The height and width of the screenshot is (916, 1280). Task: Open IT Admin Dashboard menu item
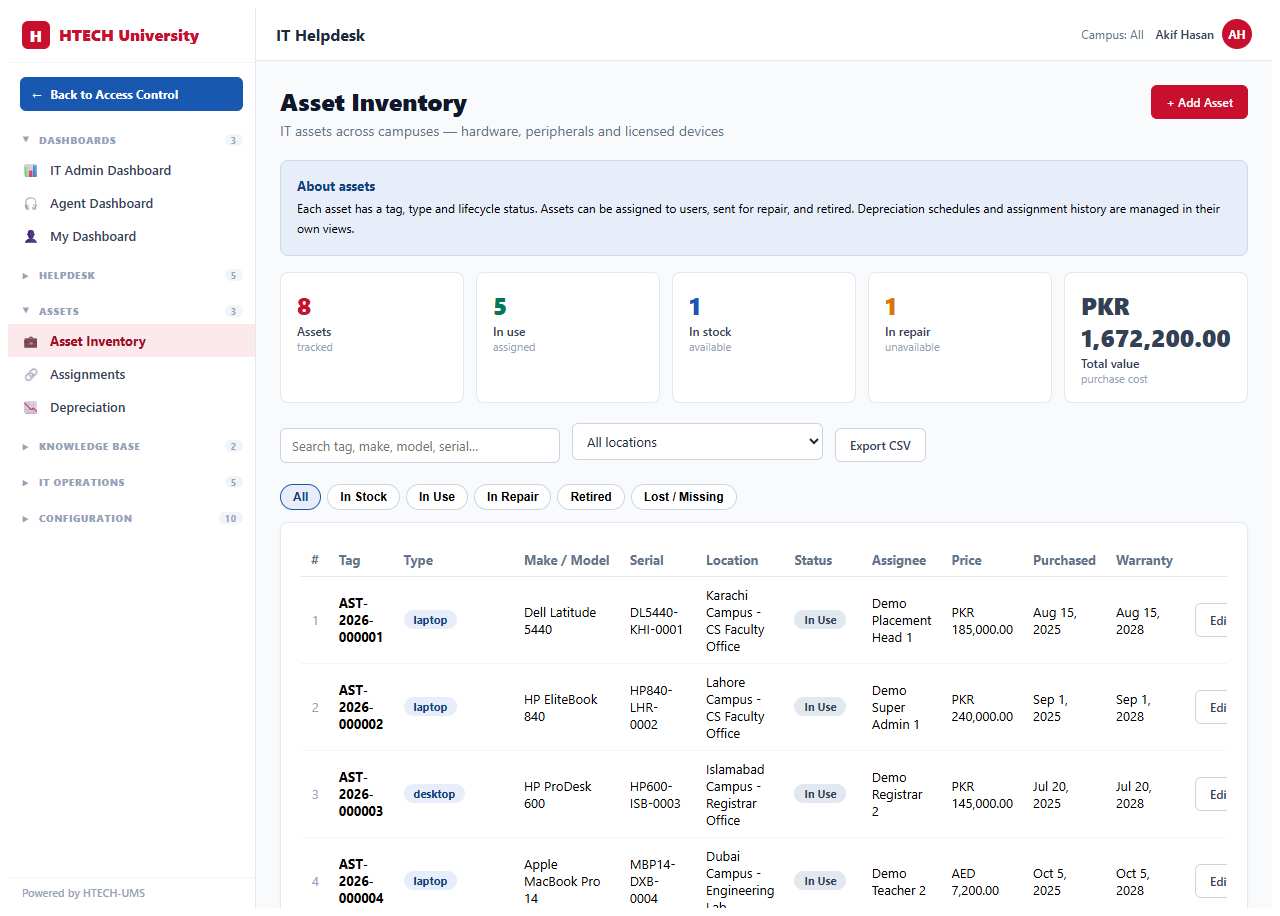tap(131, 171)
